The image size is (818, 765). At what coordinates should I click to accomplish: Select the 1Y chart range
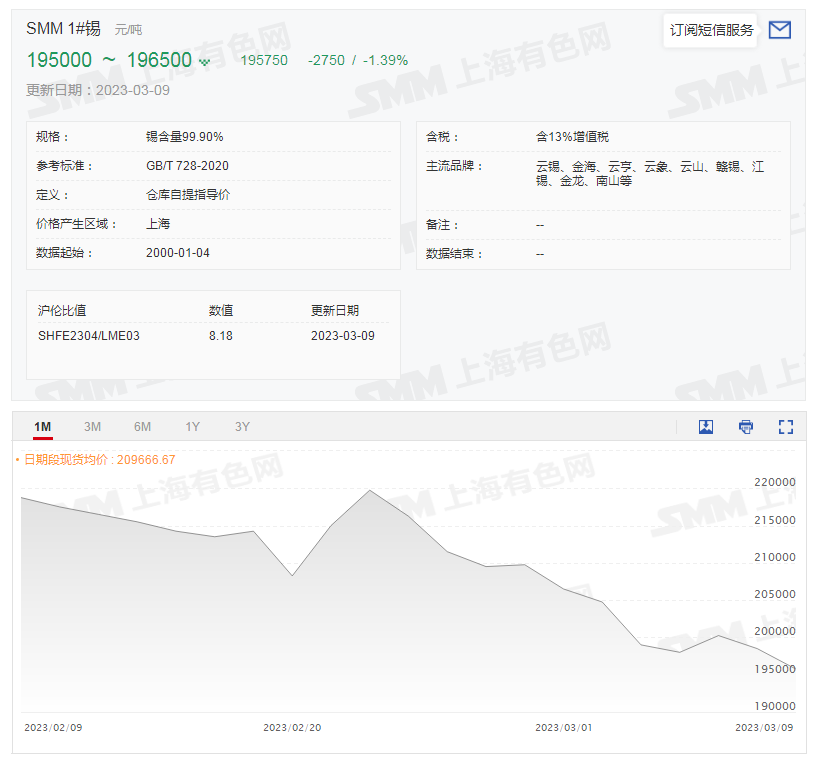(x=192, y=426)
